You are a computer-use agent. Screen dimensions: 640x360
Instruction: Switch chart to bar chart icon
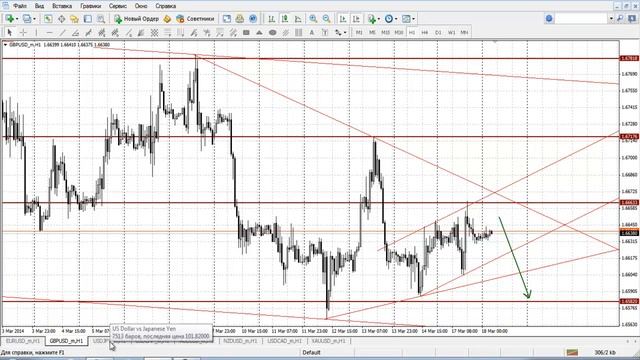[271, 19]
